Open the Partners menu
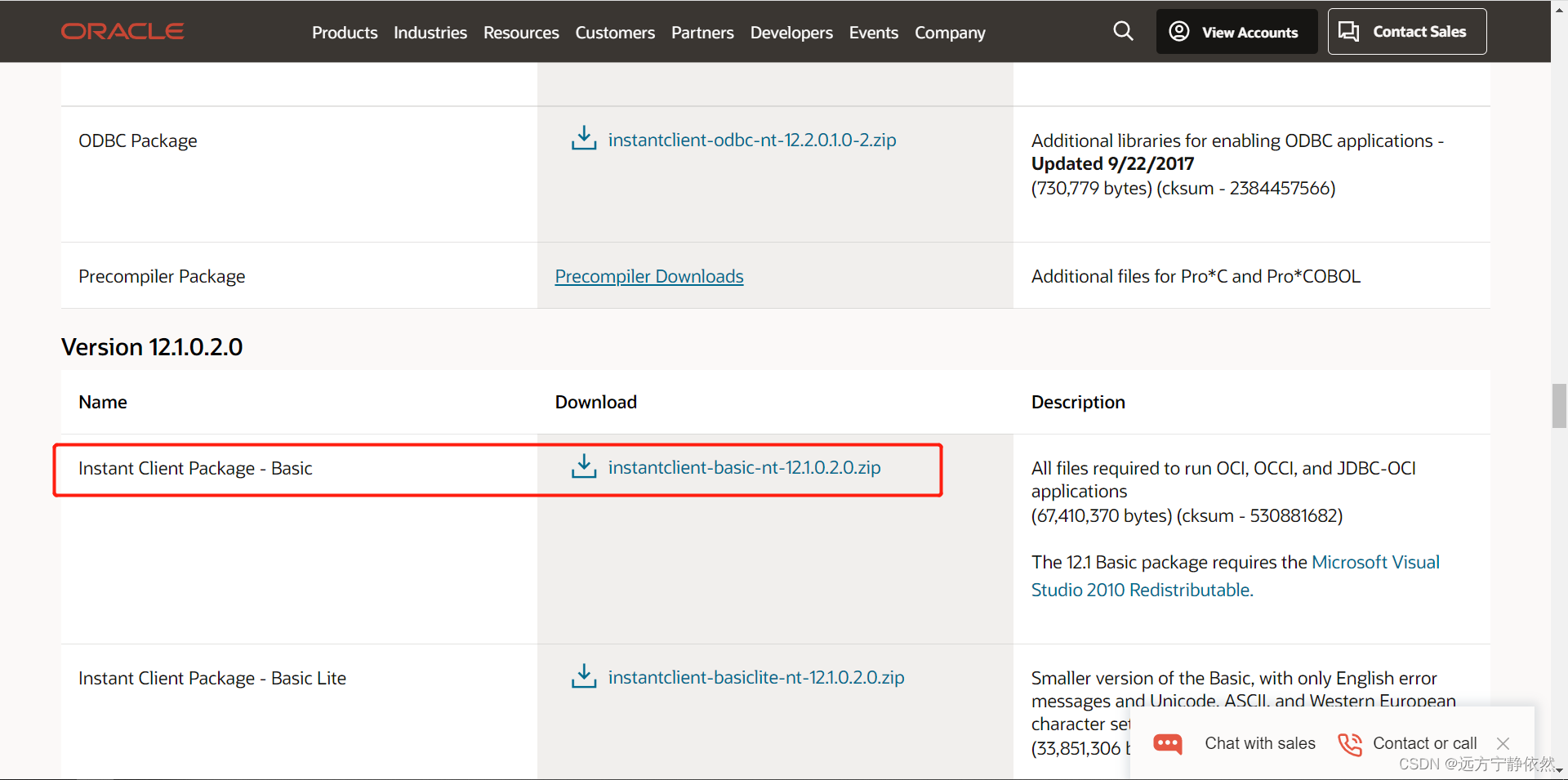 click(x=702, y=33)
